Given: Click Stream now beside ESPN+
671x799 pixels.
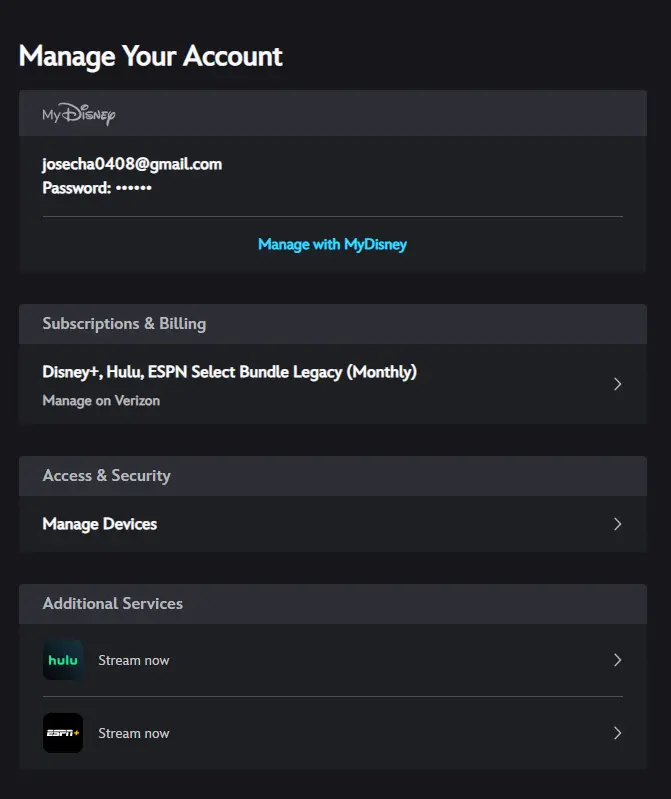Looking at the screenshot, I should coord(133,733).
